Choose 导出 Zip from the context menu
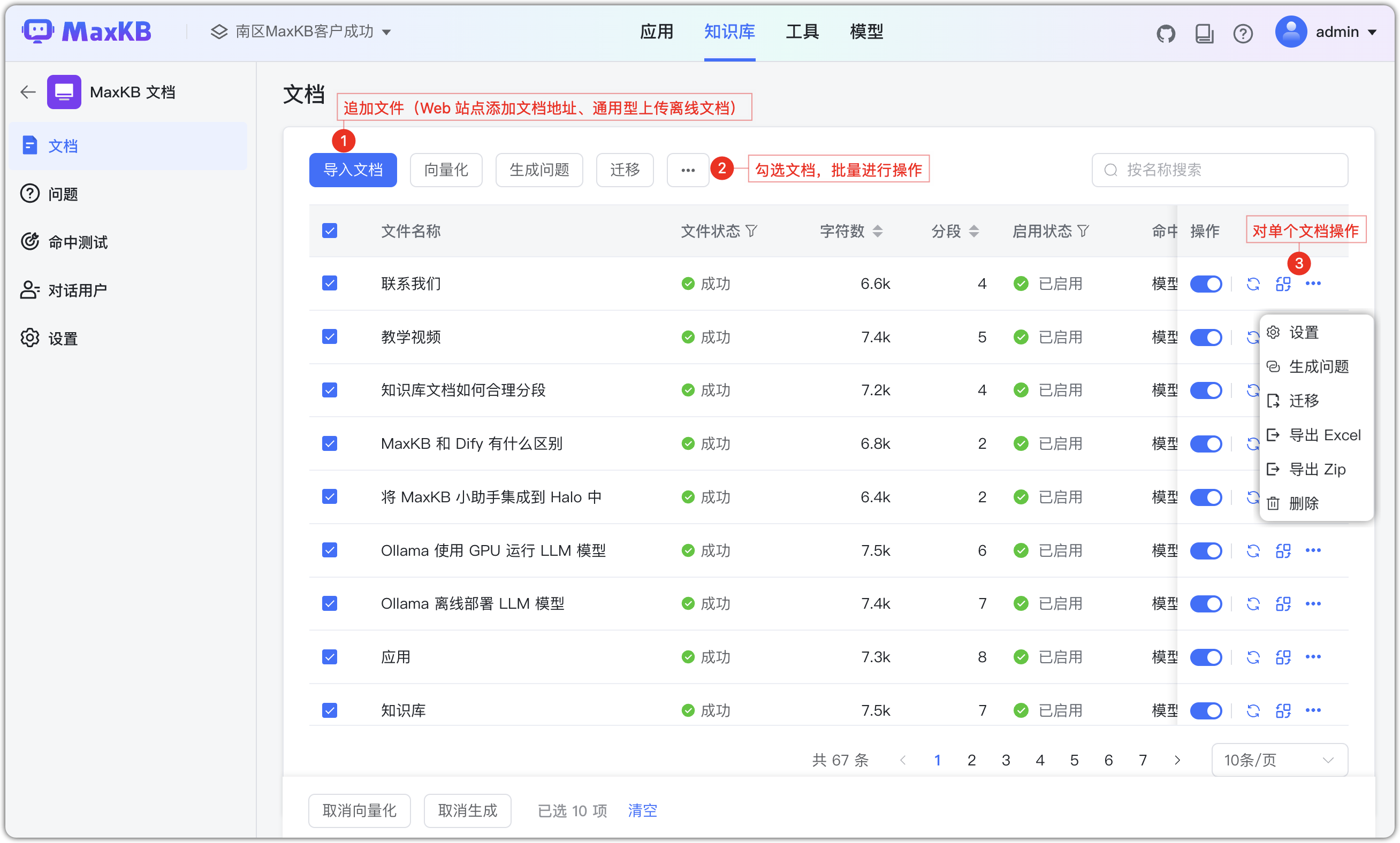Image resolution: width=1400 pixels, height=843 pixels. point(1316,469)
